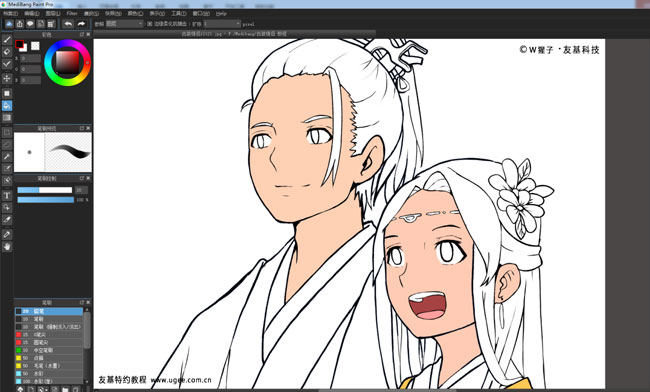The image size is (650, 392).
Task: Pick a shade in the color square
Action: click(67, 63)
